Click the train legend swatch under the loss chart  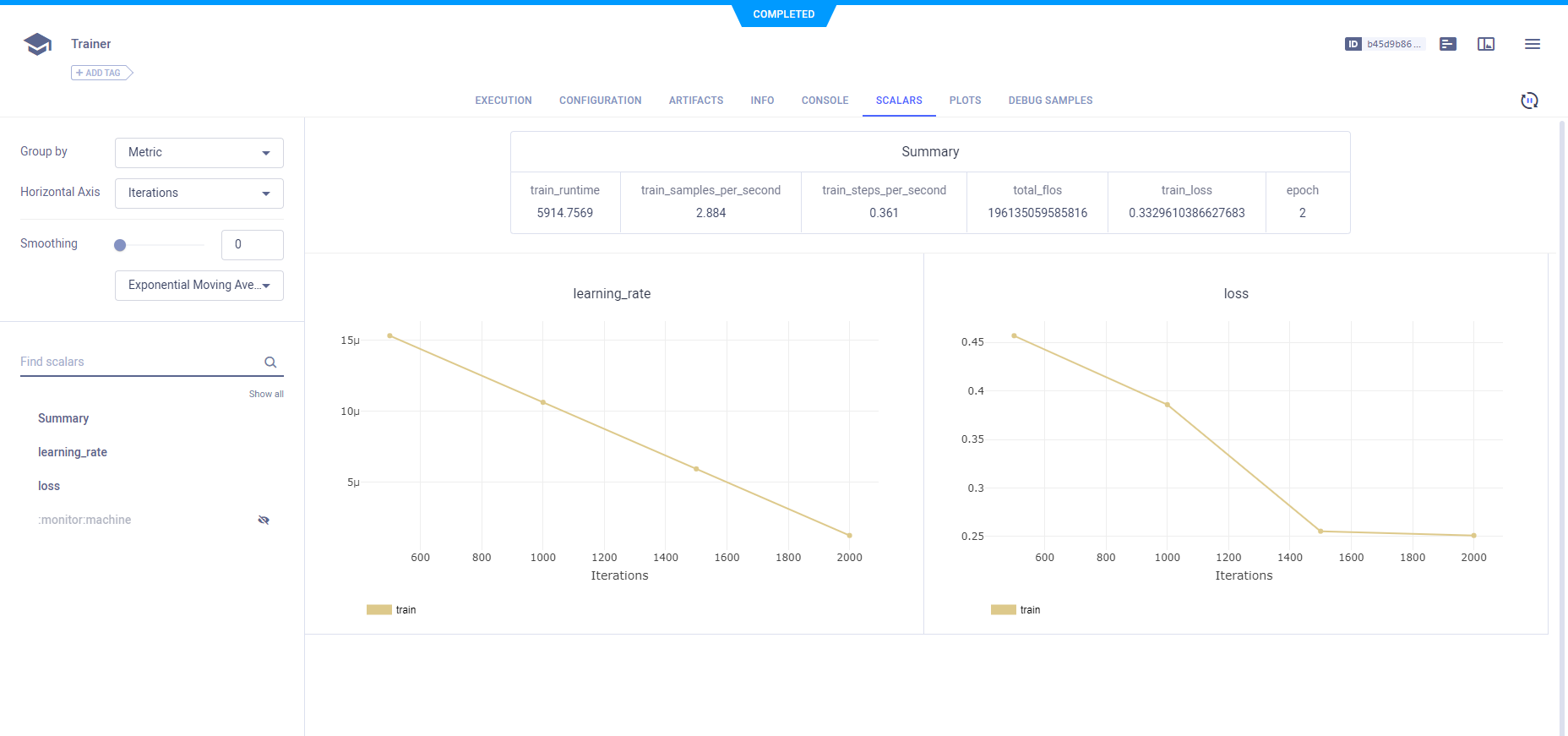pos(1003,610)
